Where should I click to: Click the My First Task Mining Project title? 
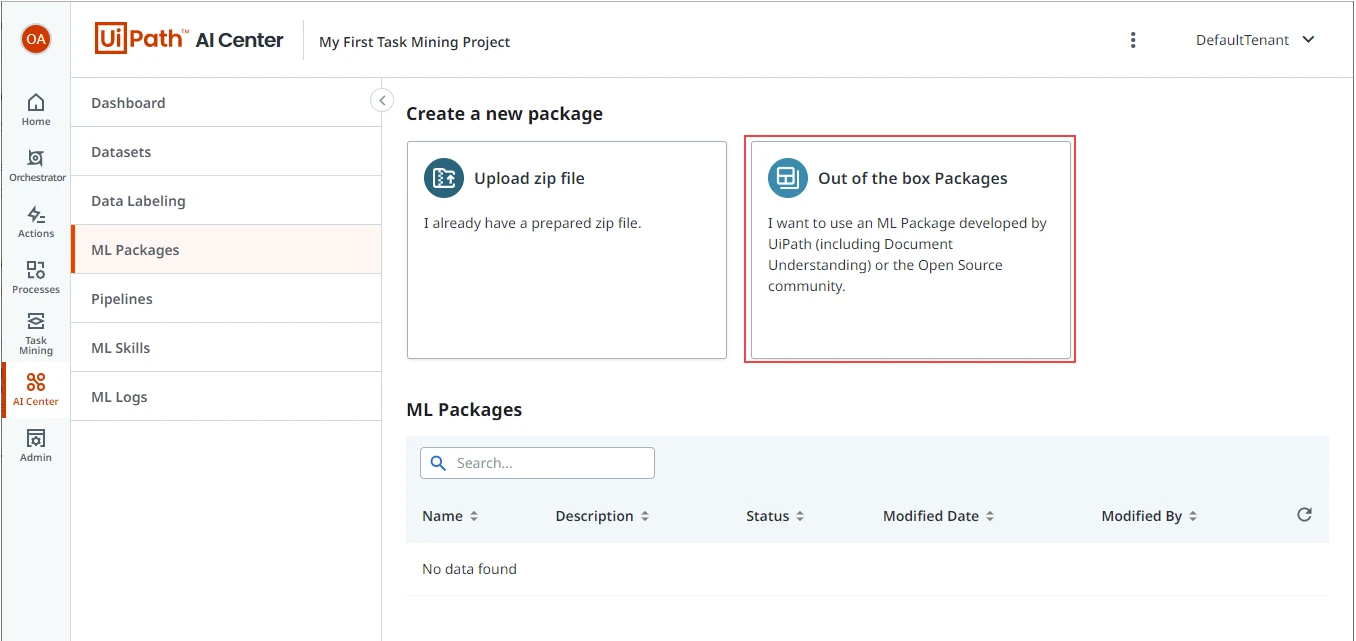point(414,42)
